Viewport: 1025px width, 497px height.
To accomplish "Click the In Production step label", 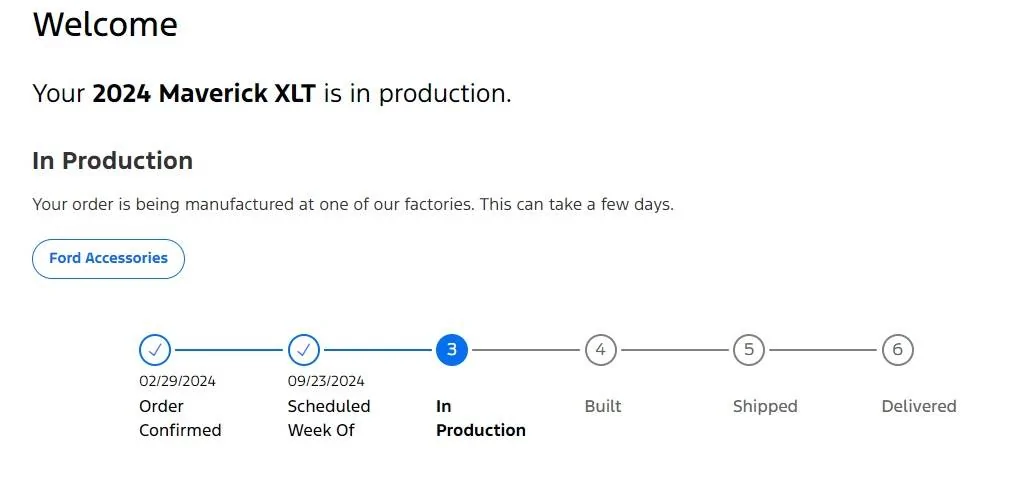I will click(x=480, y=419).
